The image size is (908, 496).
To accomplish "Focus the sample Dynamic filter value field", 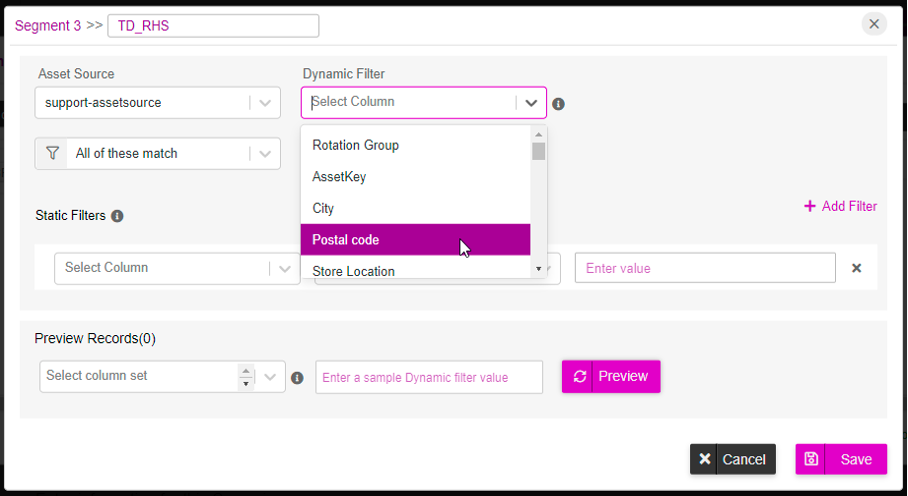I will [429, 377].
